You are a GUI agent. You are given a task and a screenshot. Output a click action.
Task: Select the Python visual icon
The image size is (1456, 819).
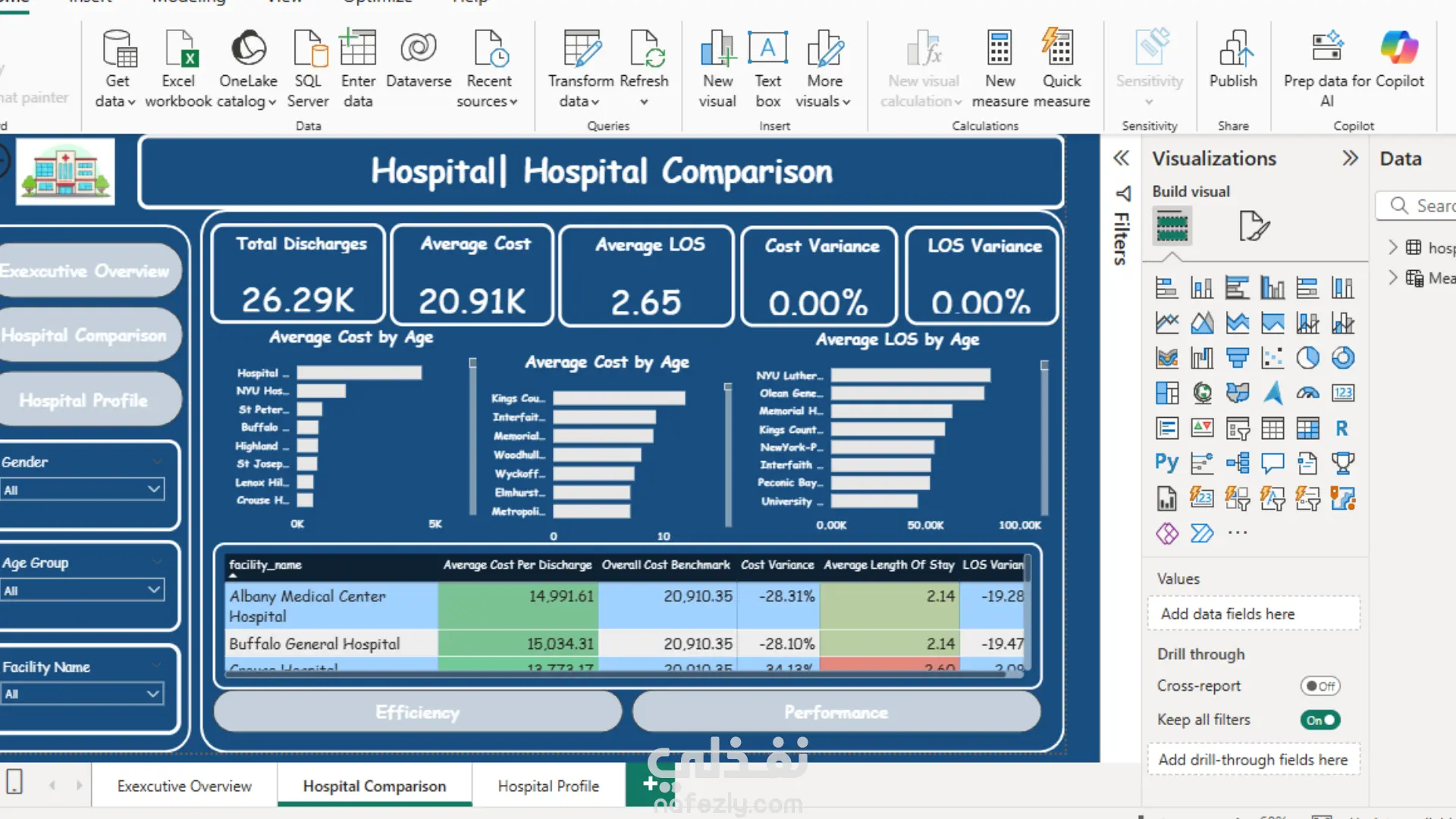(x=1166, y=463)
